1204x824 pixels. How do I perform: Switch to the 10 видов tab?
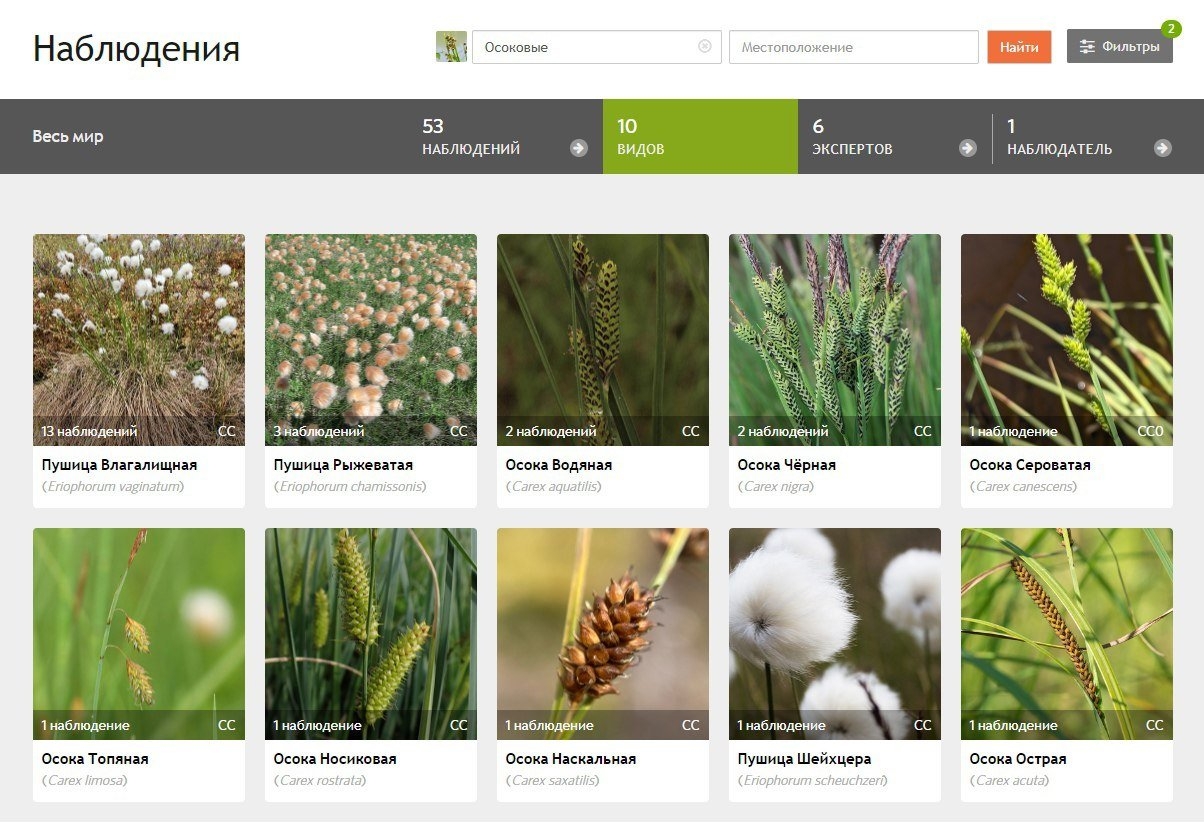coord(700,137)
